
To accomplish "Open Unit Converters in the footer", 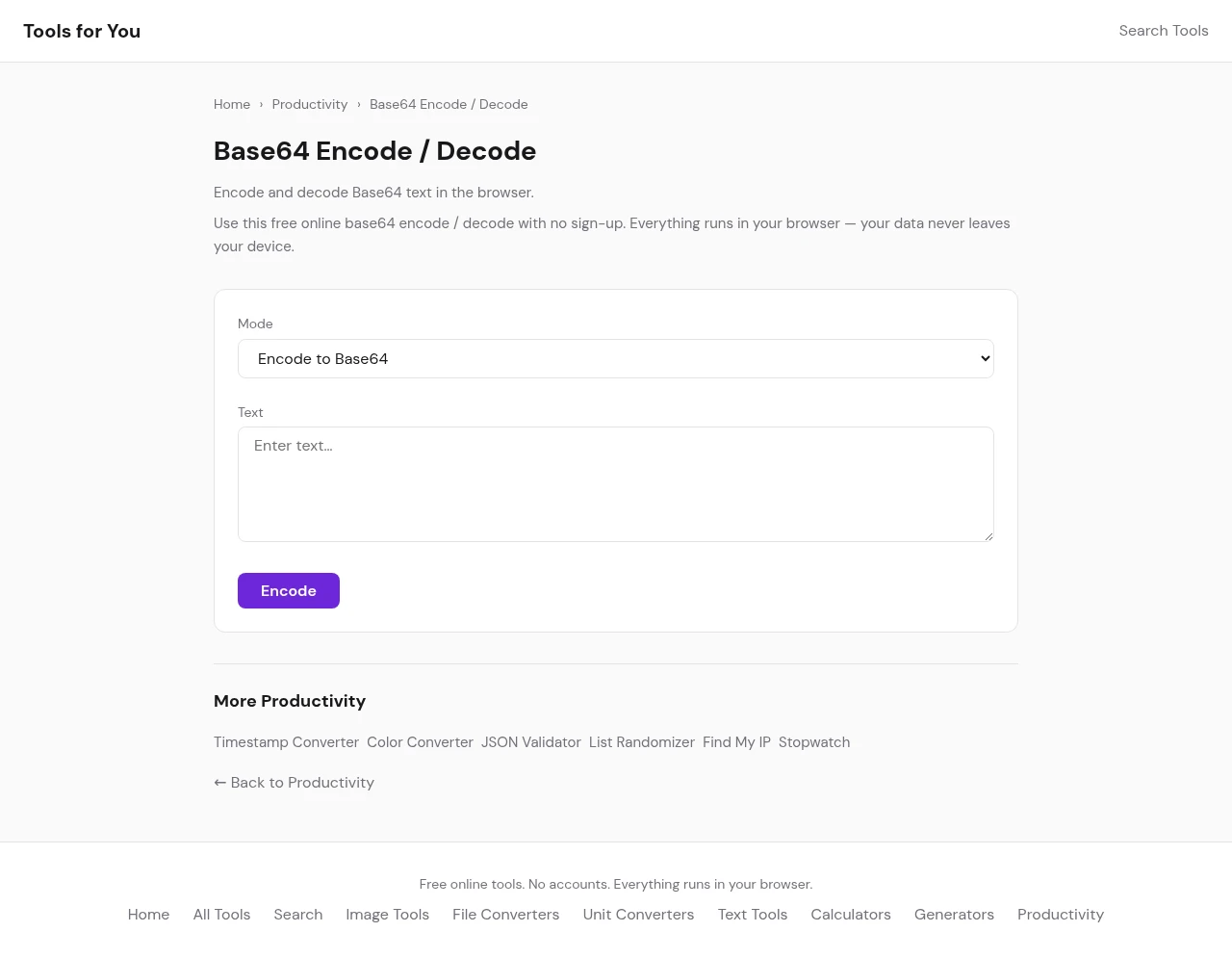I will (638, 915).
